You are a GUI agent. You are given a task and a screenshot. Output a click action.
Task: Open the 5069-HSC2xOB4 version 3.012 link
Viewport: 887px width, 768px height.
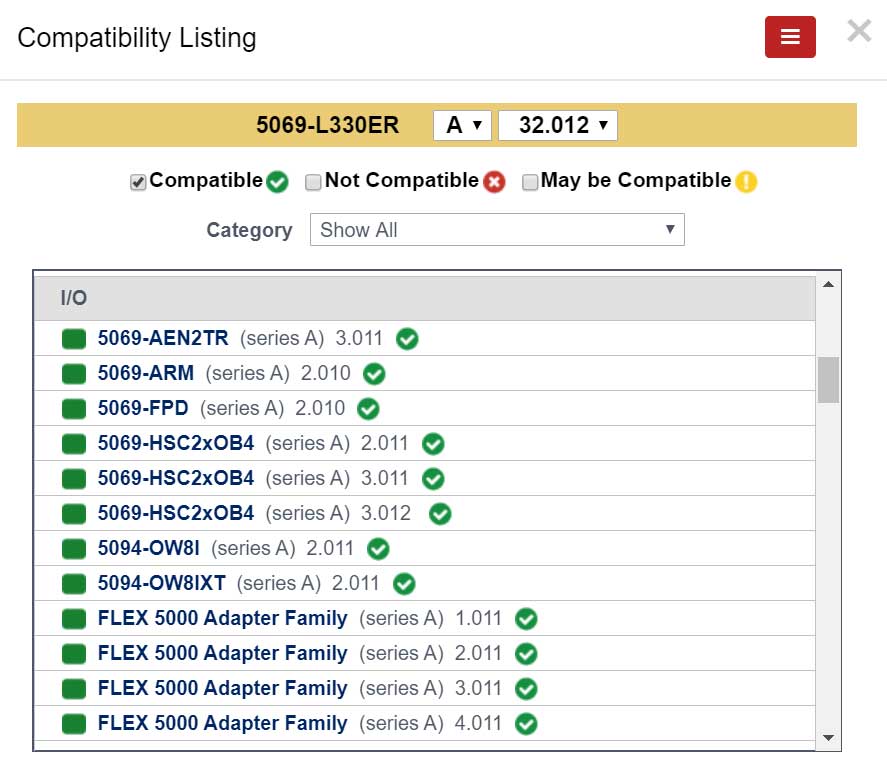tap(176, 514)
